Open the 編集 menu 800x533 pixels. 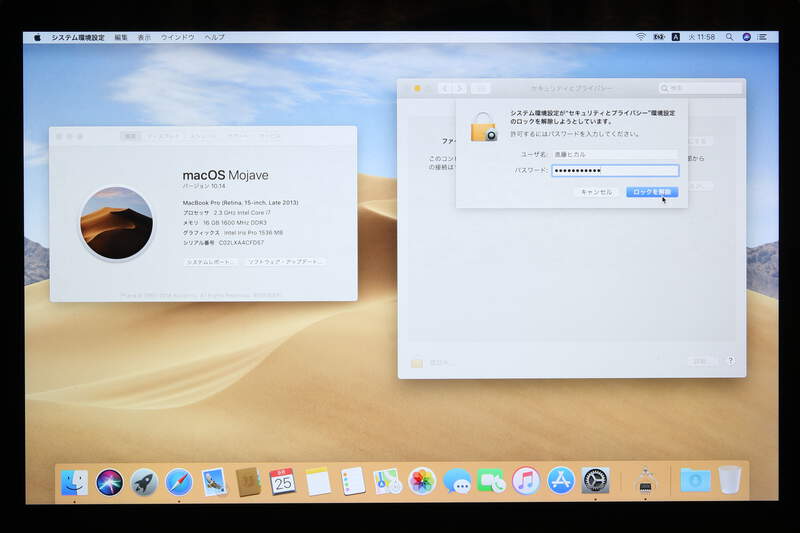coord(121,37)
